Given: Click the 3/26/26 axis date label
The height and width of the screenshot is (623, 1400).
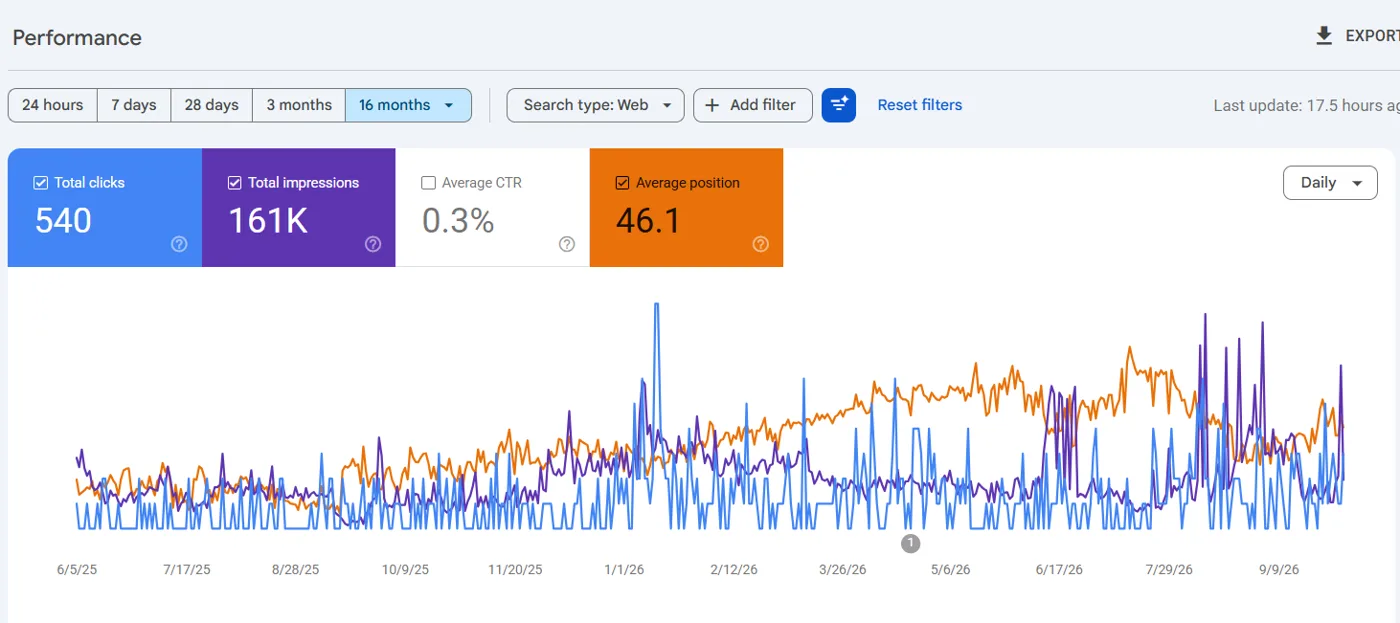Looking at the screenshot, I should [x=843, y=570].
